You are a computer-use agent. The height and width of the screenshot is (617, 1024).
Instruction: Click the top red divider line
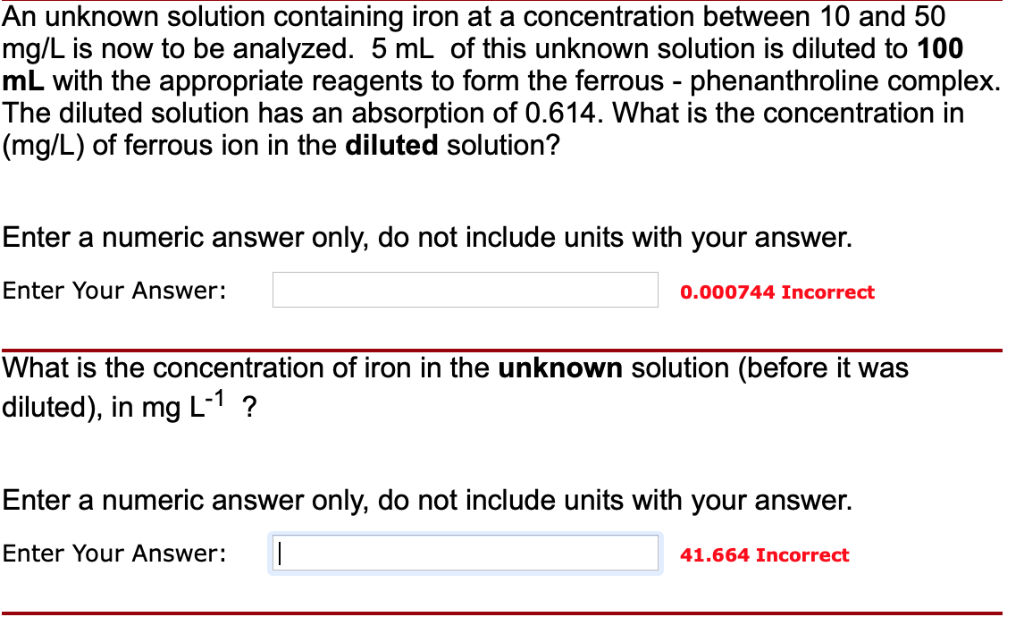pyautogui.click(x=512, y=3)
